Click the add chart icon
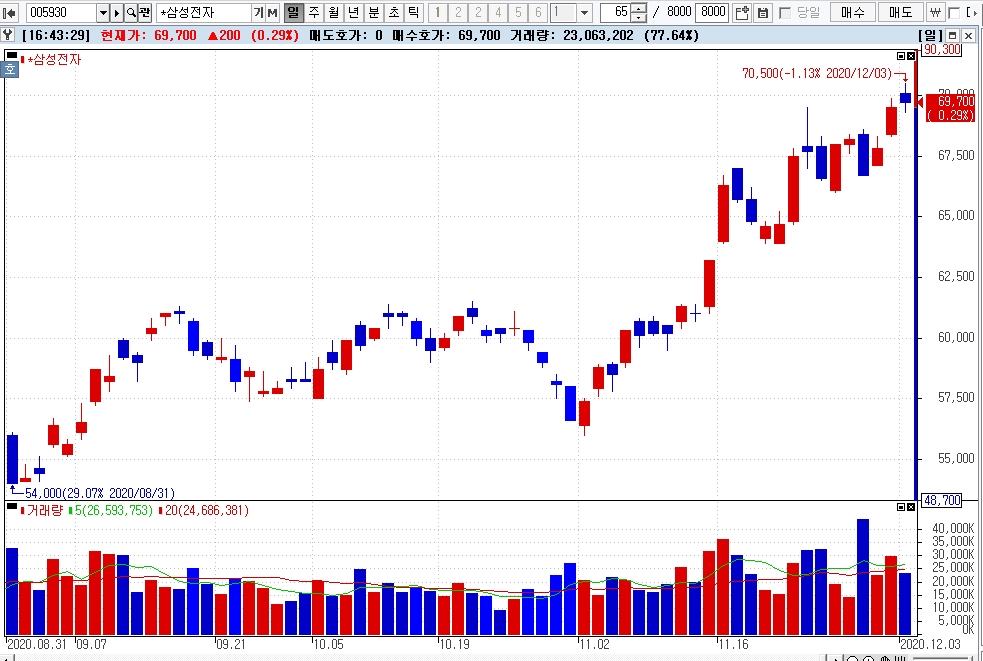 742,12
